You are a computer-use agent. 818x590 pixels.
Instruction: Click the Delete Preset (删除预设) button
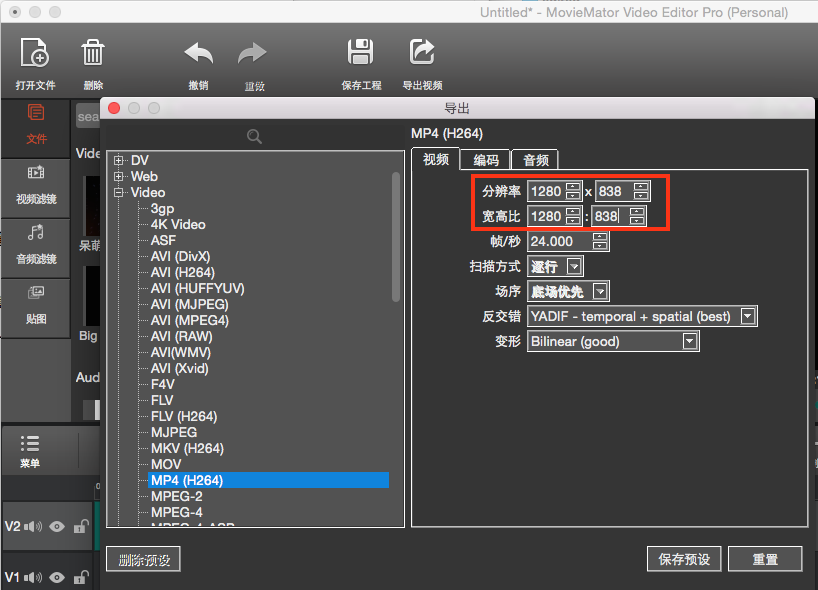pyautogui.click(x=144, y=560)
